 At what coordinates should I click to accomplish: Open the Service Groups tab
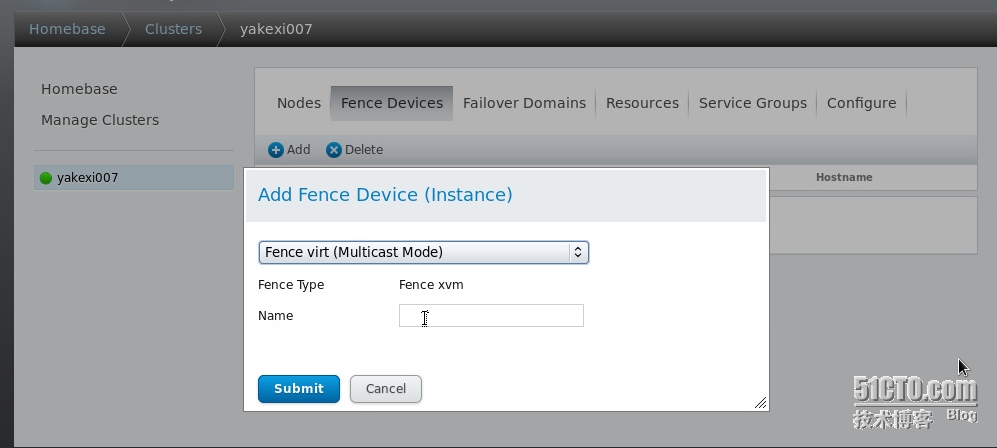click(x=753, y=103)
